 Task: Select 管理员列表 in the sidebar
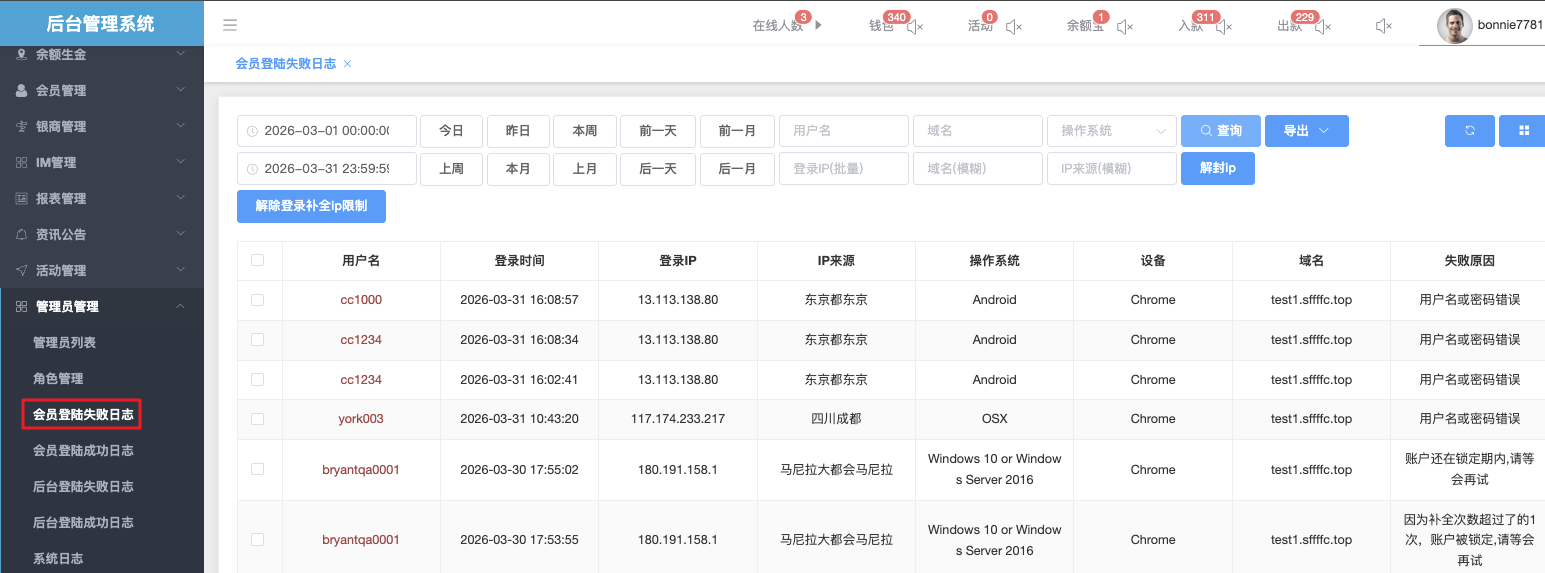65,343
